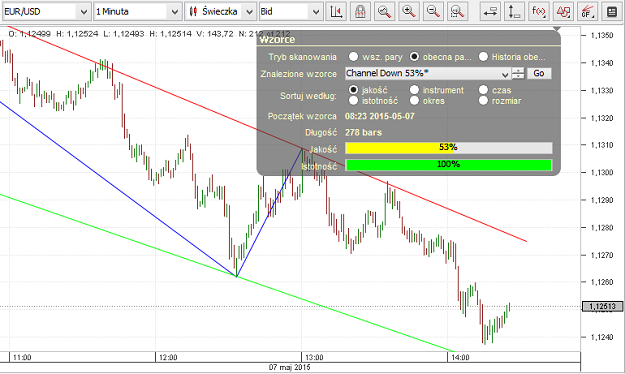Click the zoom in magnifier icon
This screenshot has width=625, height=374.
pyautogui.click(x=409, y=12)
